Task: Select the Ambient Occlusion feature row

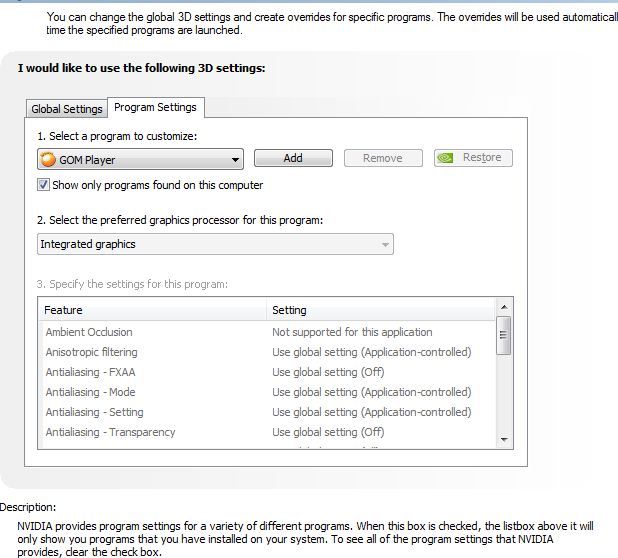Action: tap(267, 332)
